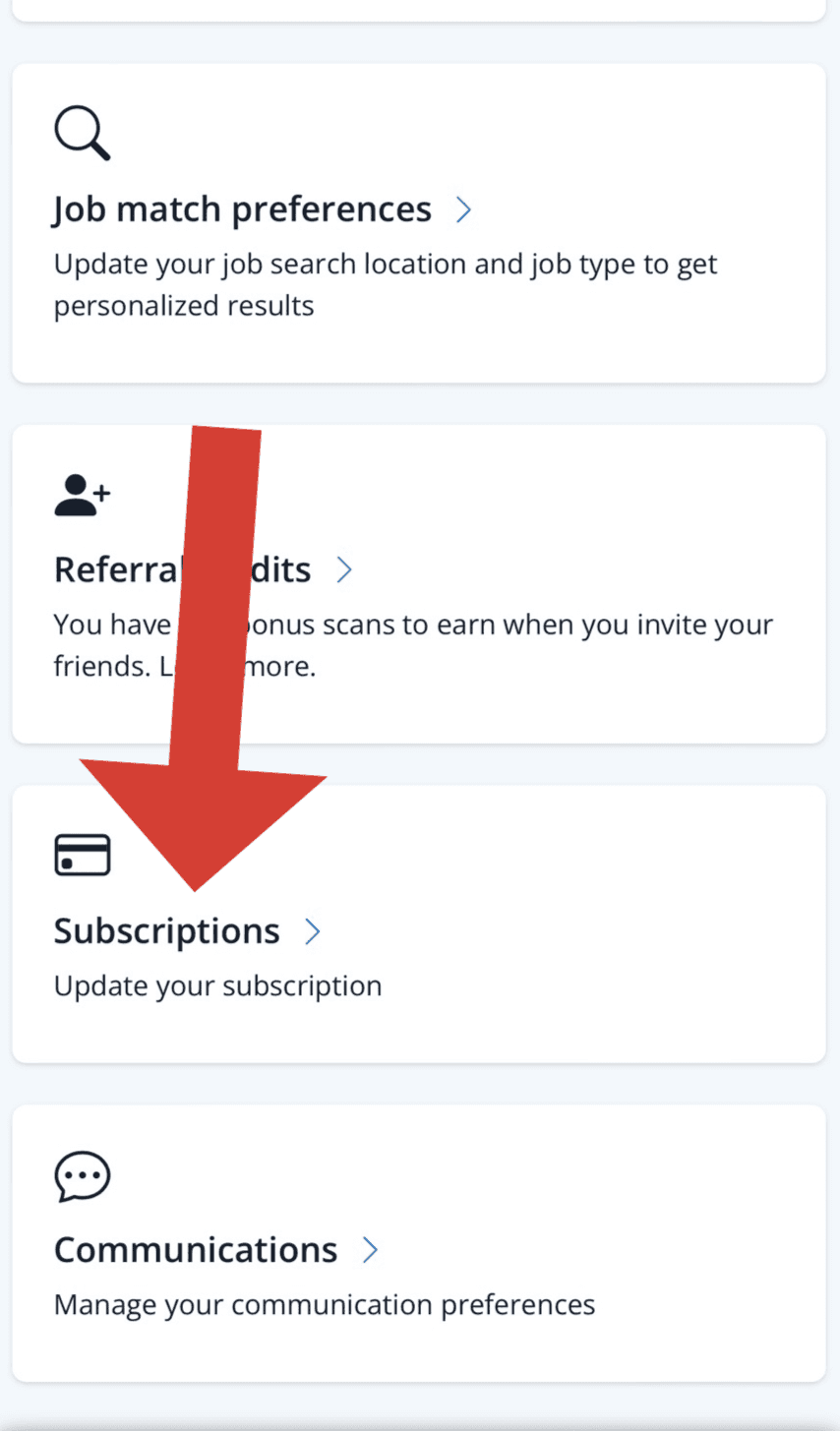Image resolution: width=840 pixels, height=1431 pixels.
Task: Expand the Job match preferences chevron
Action: pyautogui.click(x=464, y=209)
